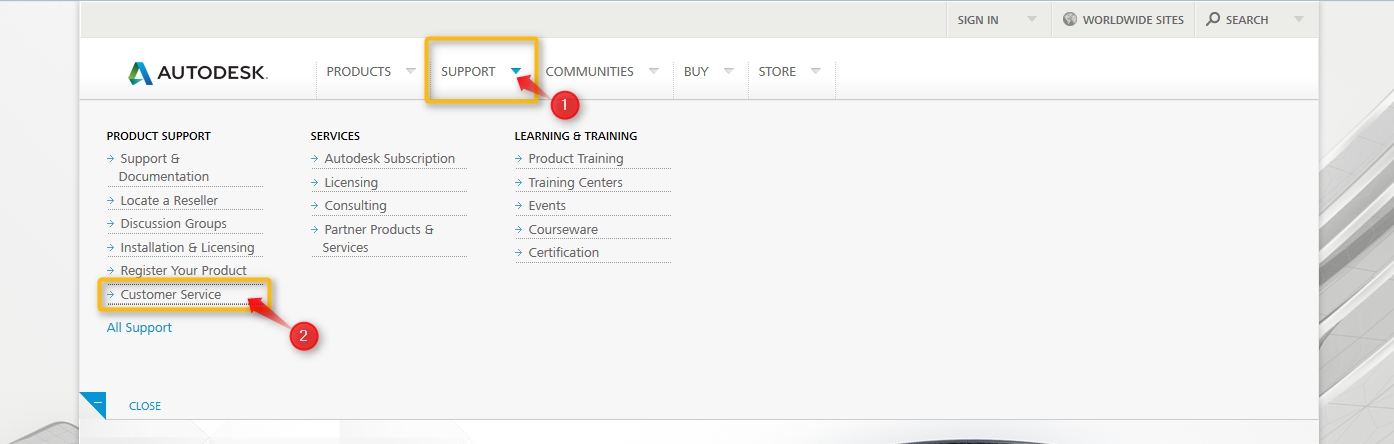Collapse the Support dropdown arrow
The width and height of the screenshot is (1394, 444).
tap(516, 71)
